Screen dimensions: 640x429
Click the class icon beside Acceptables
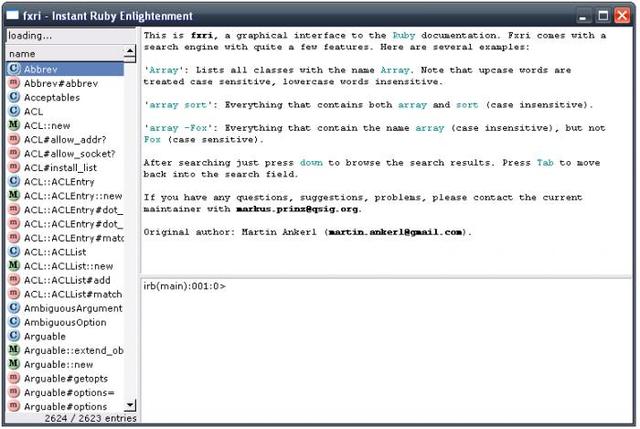point(14,97)
